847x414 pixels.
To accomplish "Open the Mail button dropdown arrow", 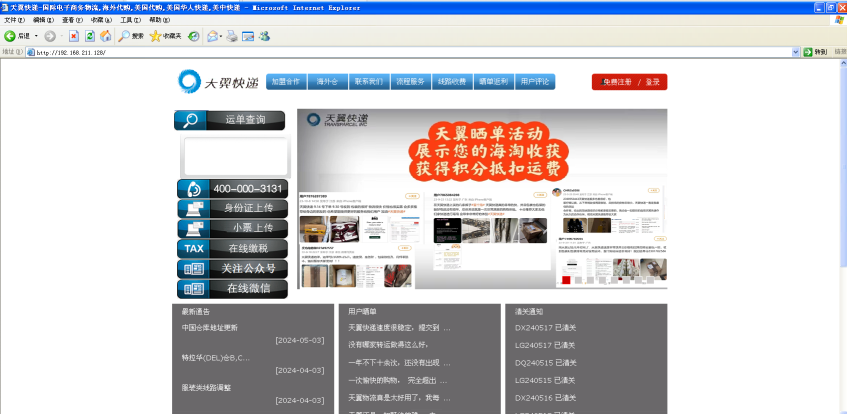I will (x=221, y=36).
